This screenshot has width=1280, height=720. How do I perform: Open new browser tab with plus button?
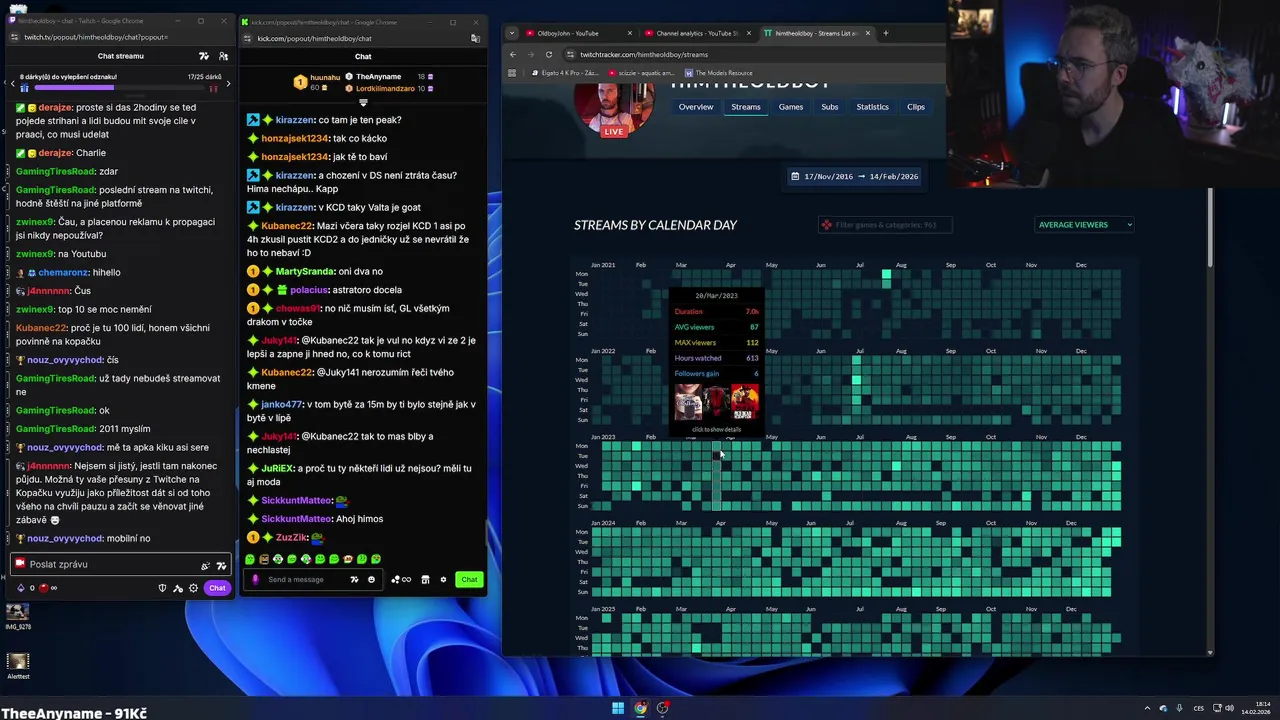pyautogui.click(x=885, y=33)
